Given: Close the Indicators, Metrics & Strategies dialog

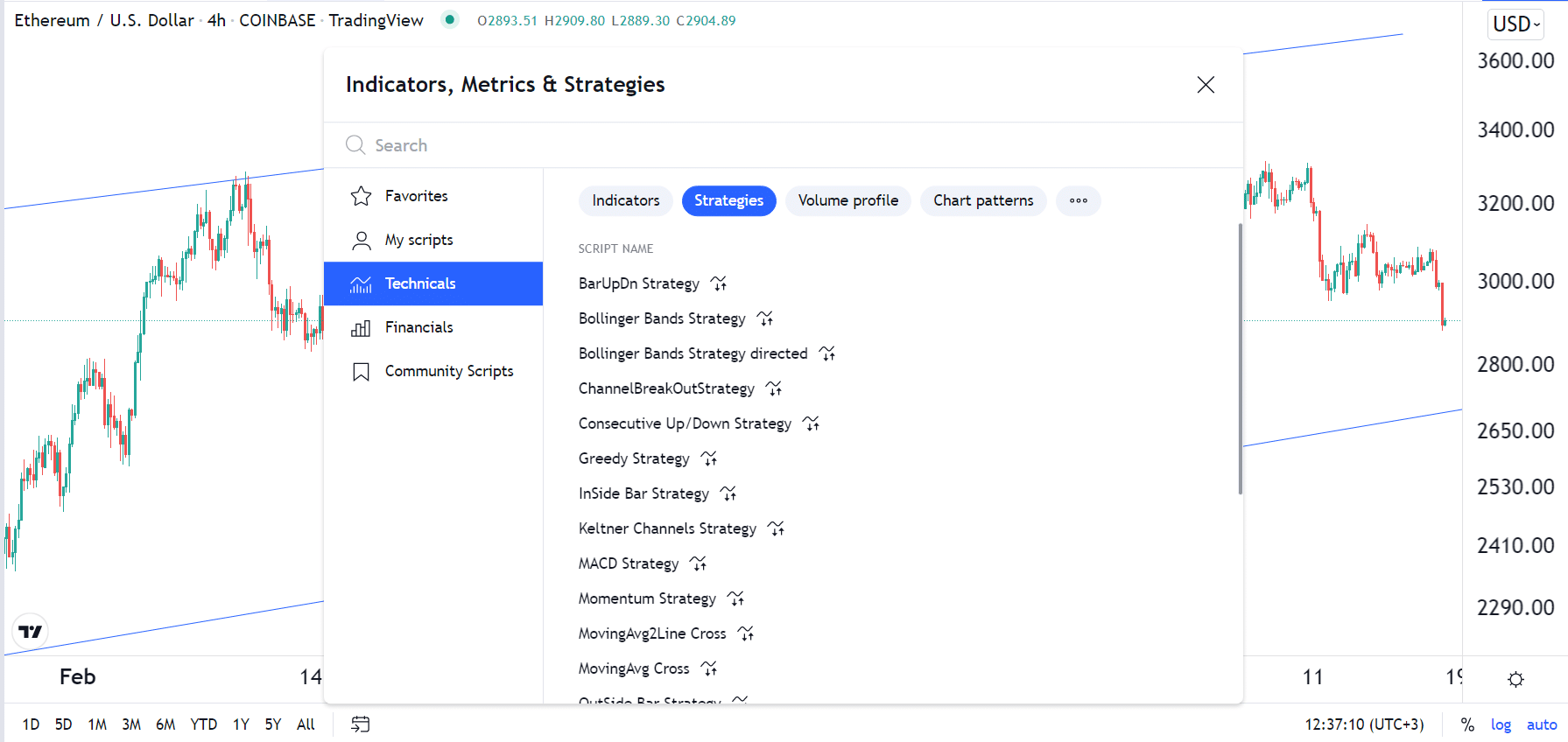Looking at the screenshot, I should point(1206,85).
